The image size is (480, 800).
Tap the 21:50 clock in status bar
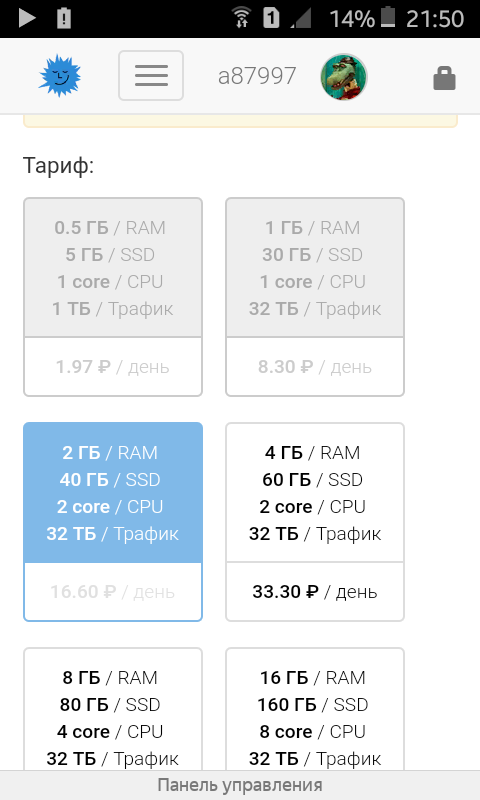[x=435, y=19]
